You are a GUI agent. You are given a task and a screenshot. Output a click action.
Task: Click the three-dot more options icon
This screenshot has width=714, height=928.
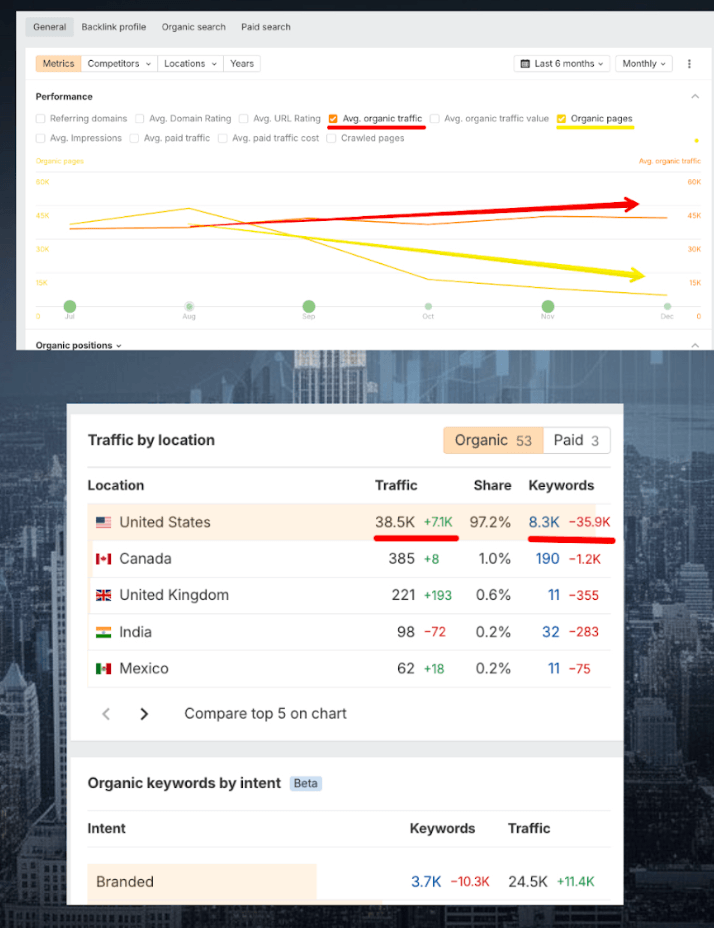pos(688,64)
